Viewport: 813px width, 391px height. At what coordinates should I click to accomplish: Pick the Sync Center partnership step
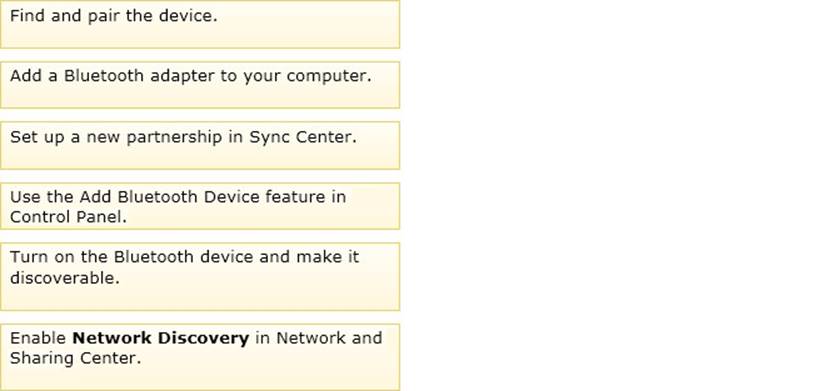[x=200, y=145]
